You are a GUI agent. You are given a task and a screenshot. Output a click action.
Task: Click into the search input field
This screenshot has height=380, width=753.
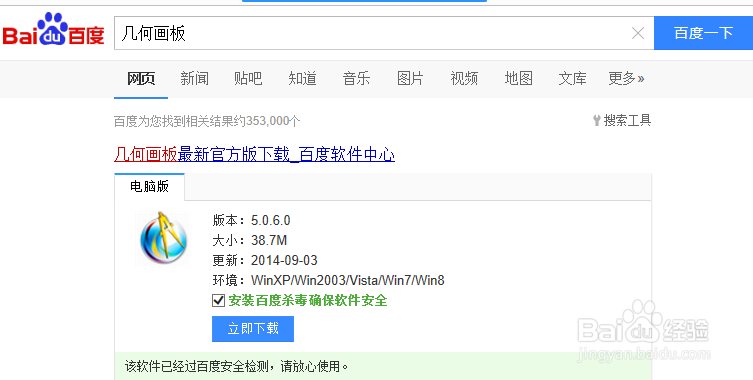coord(372,33)
